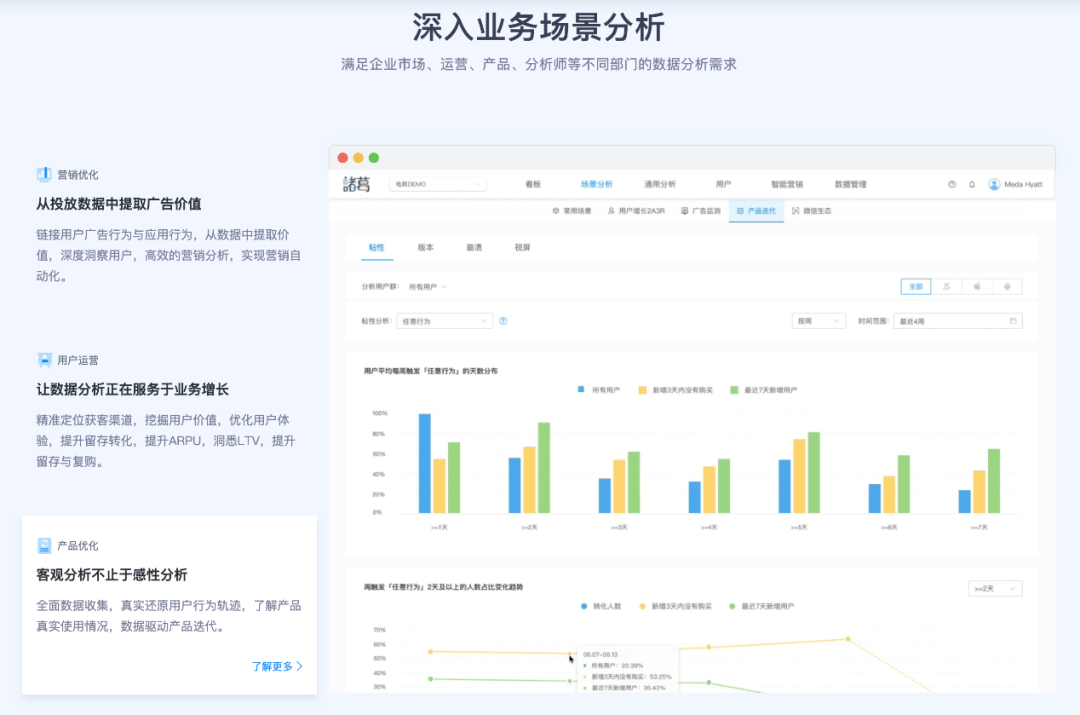Screen dimensions: 1080x715
Task: Toggle 新增3天内没有购买 legend in line chart
Action: [675, 606]
